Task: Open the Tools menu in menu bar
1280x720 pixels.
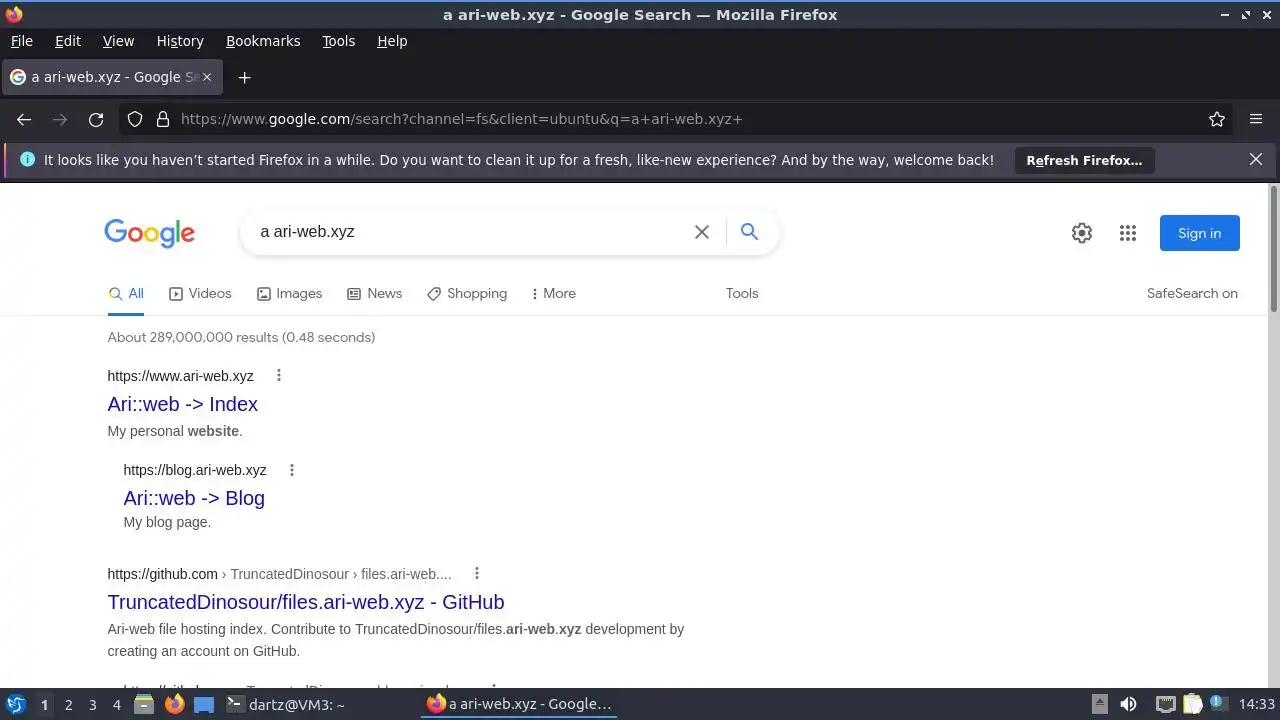Action: pyautogui.click(x=338, y=41)
